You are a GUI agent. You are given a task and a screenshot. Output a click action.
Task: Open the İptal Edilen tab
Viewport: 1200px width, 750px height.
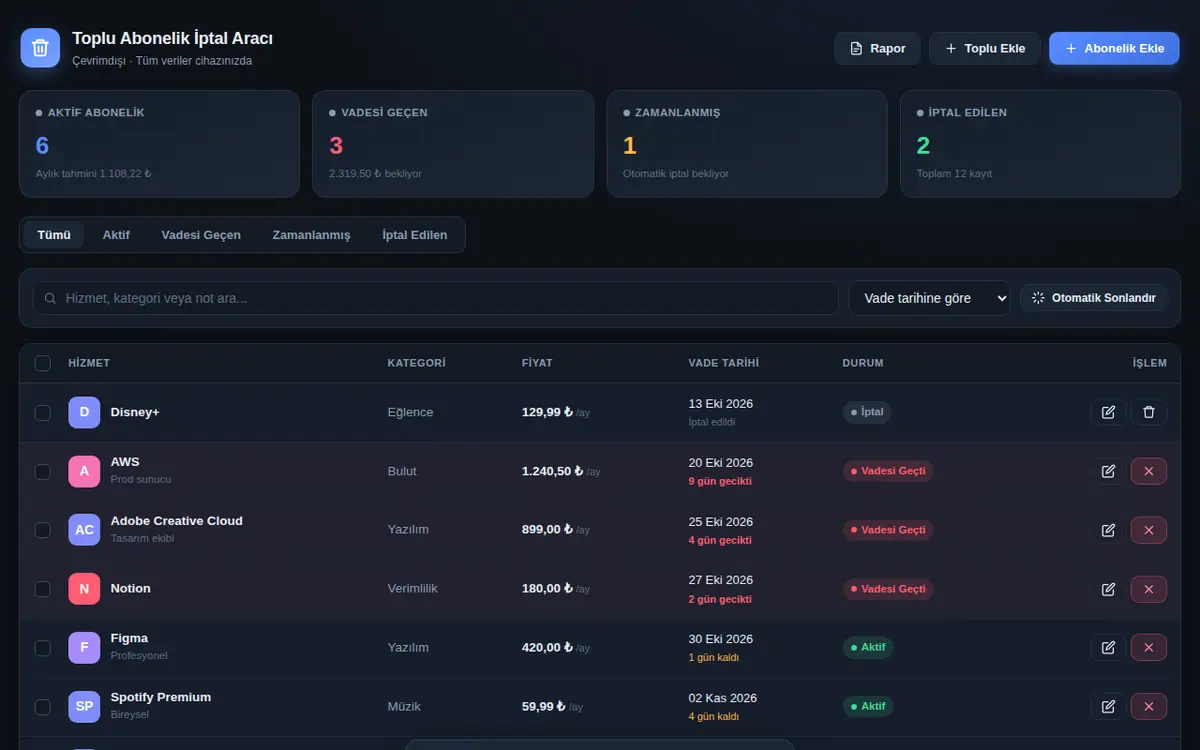(x=415, y=235)
